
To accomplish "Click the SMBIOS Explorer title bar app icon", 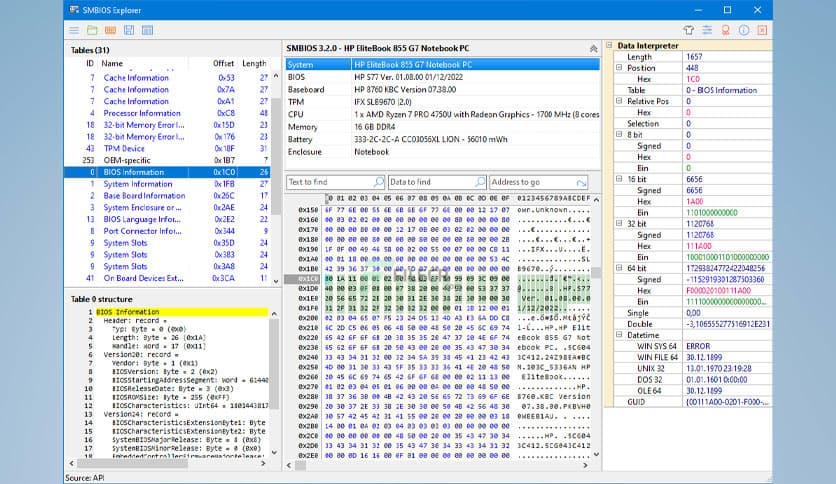I will coord(74,10).
